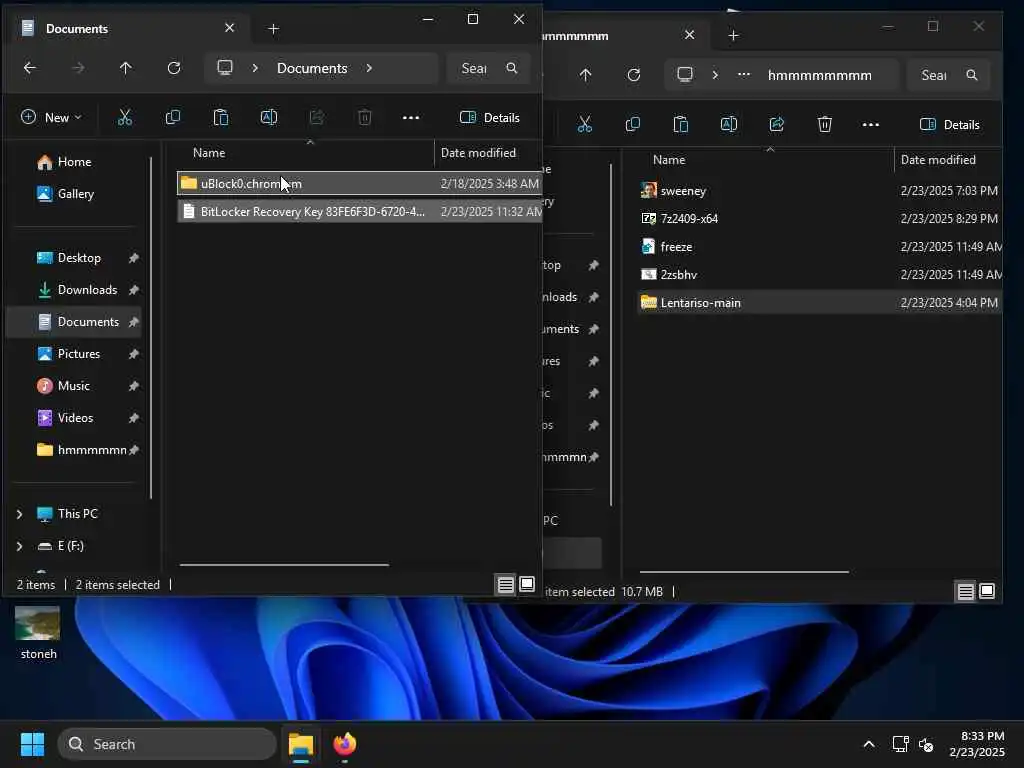Sort by Name column in Documents window
The width and height of the screenshot is (1024, 768).
point(209,153)
